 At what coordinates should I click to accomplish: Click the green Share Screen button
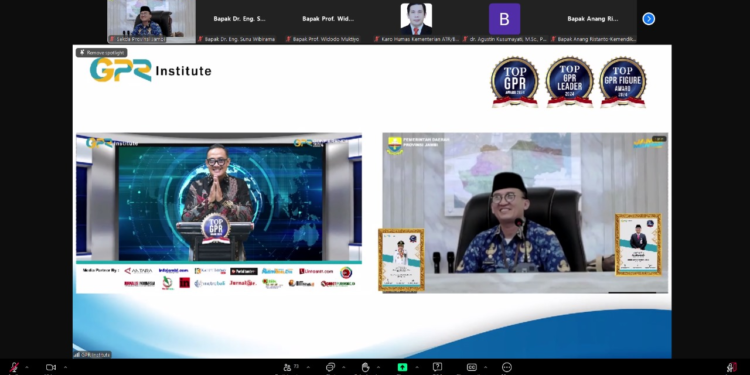[402, 367]
